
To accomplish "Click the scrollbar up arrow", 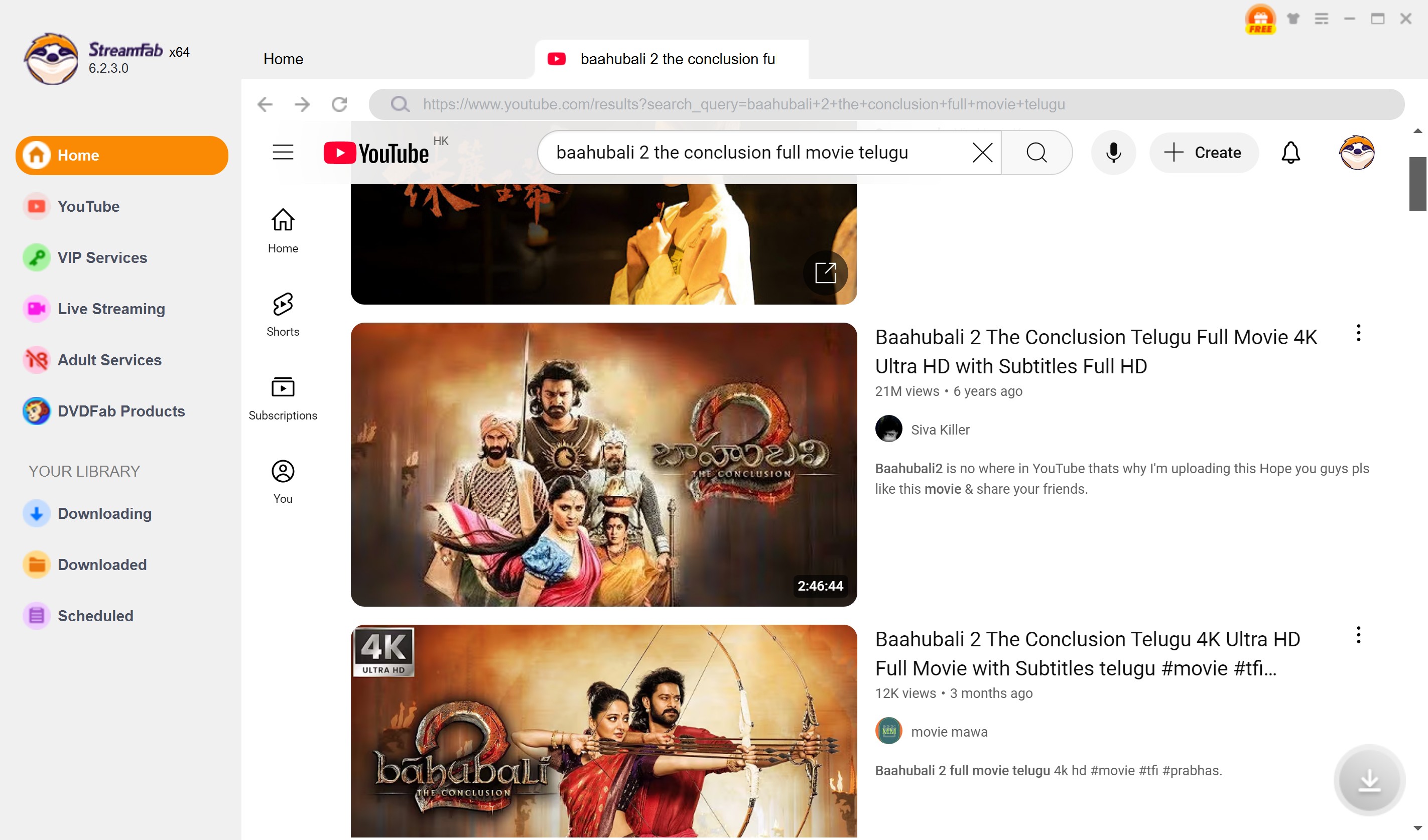I will (1417, 131).
